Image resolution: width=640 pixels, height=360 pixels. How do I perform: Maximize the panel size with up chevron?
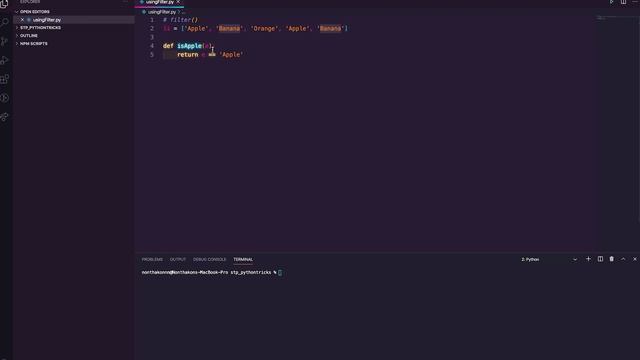coord(623,259)
